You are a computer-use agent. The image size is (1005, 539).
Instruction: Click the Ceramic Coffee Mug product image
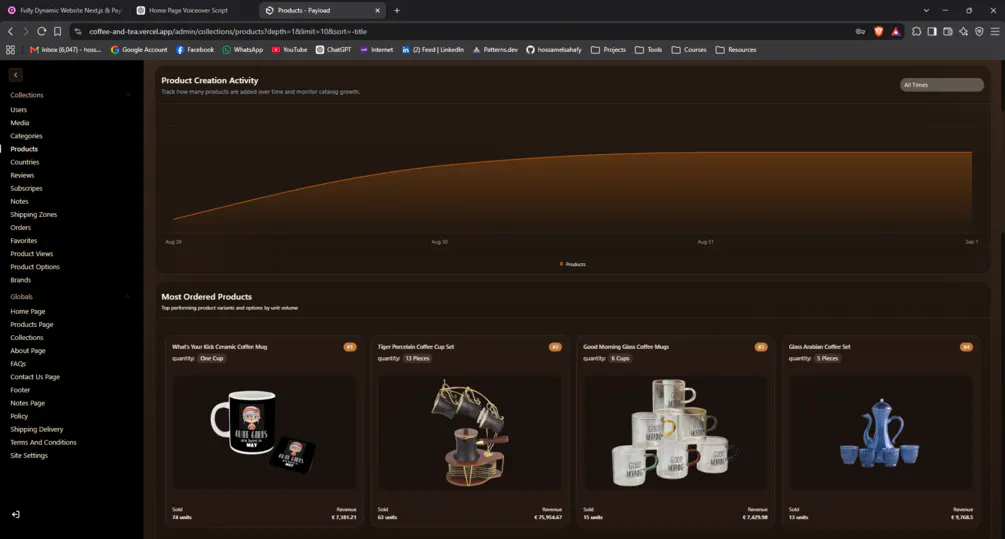coord(263,432)
